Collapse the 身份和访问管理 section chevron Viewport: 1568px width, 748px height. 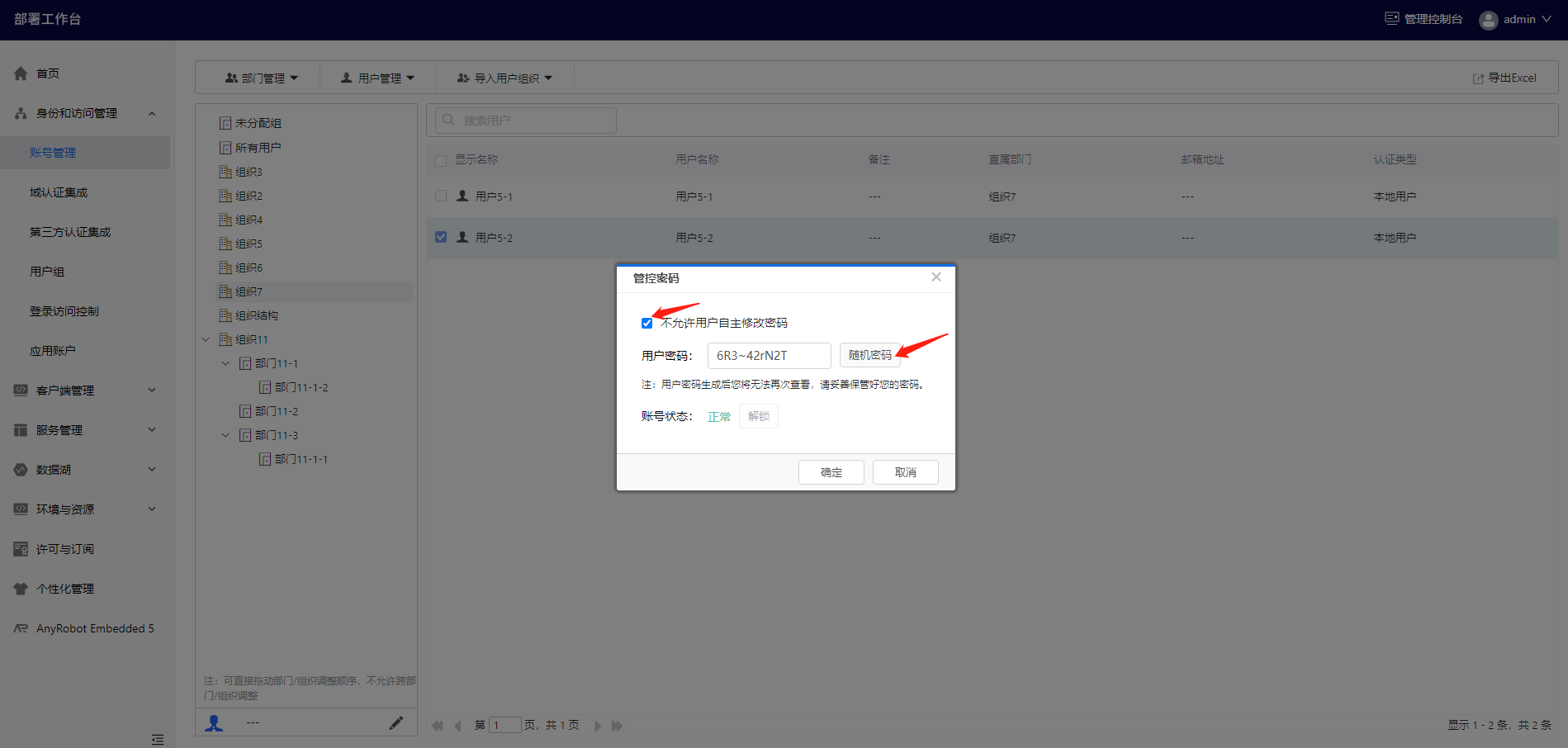152,113
